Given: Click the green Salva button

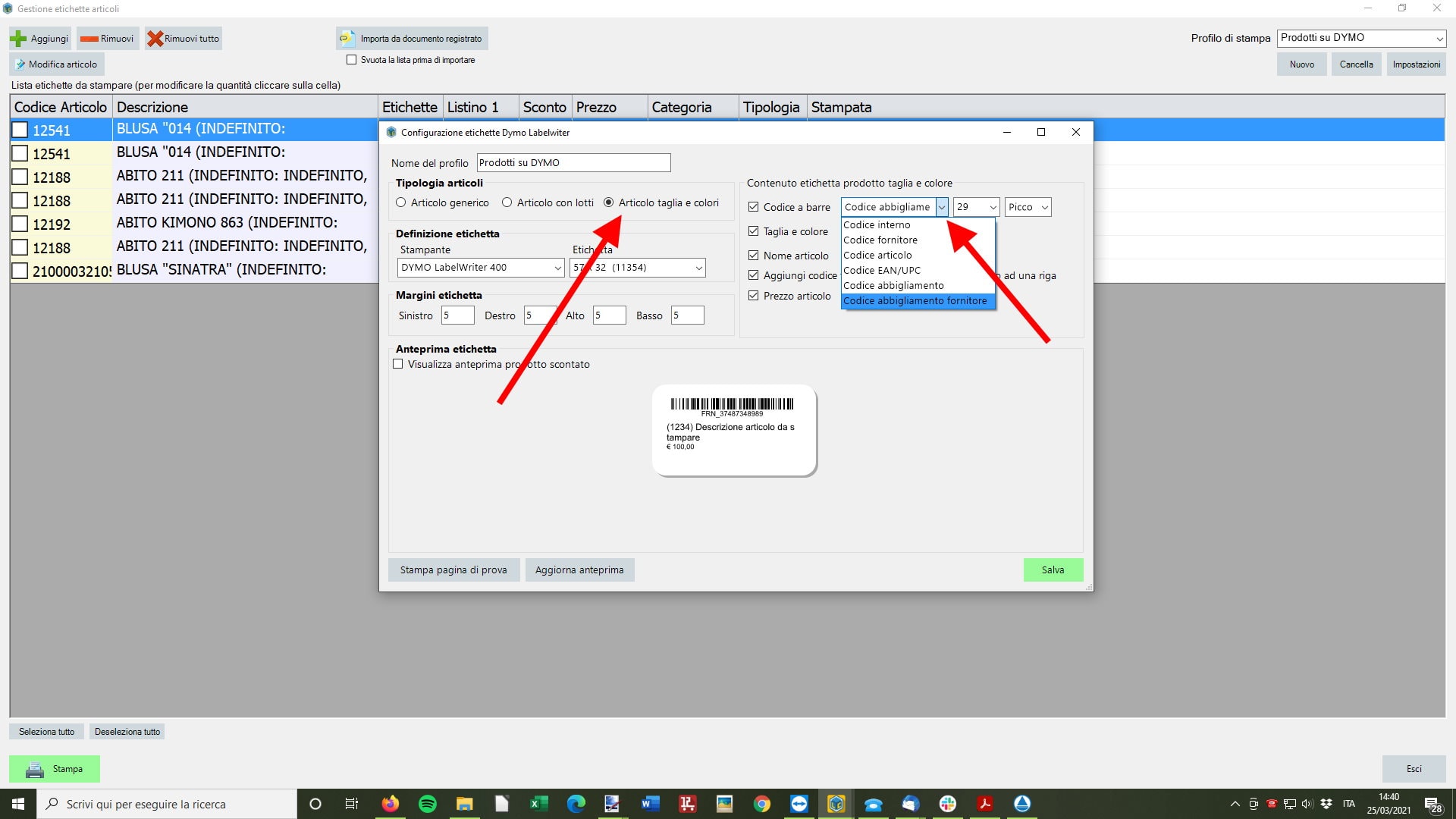Looking at the screenshot, I should tap(1053, 570).
